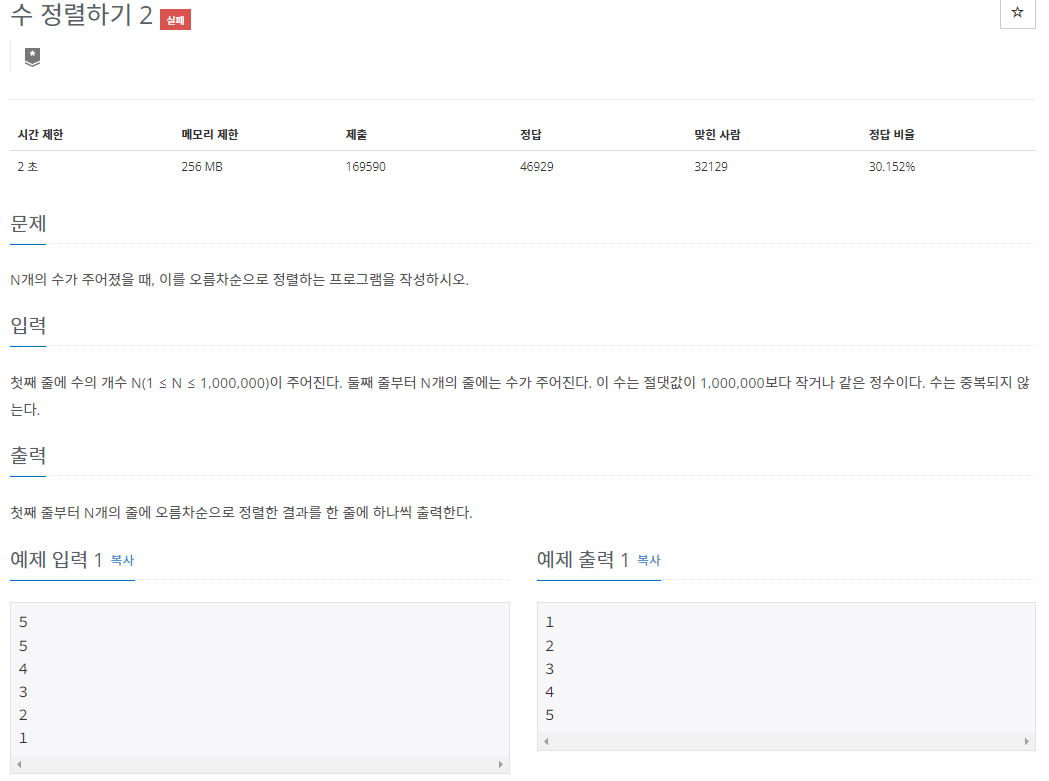The image size is (1049, 781).
Task: Click the ratio value 30.152%
Action: 891,167
